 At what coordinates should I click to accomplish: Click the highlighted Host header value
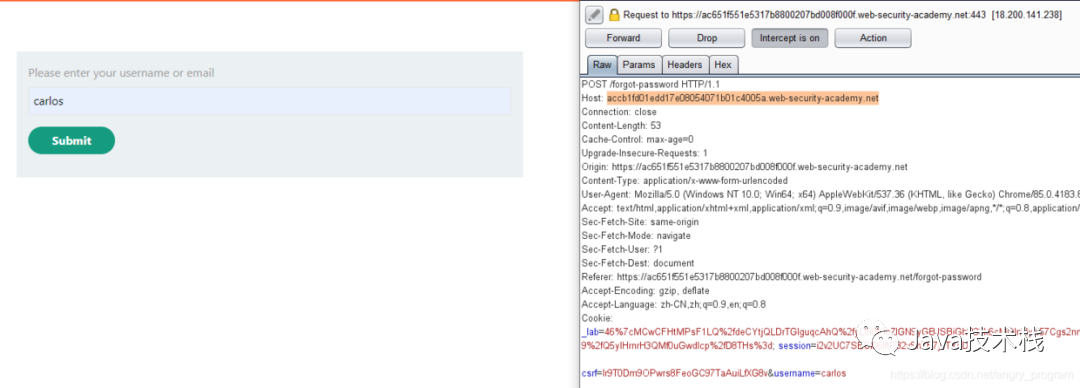click(742, 98)
